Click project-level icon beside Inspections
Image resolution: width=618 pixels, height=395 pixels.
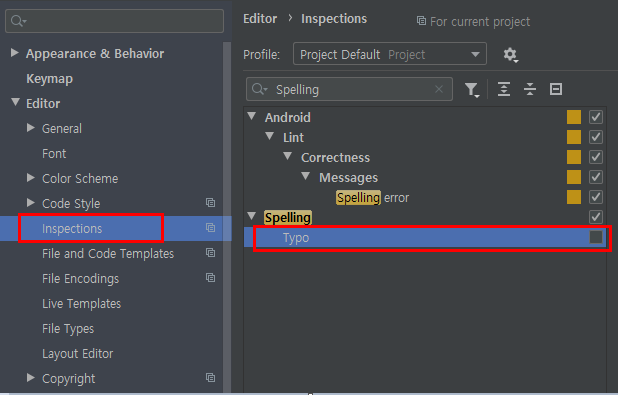(210, 227)
